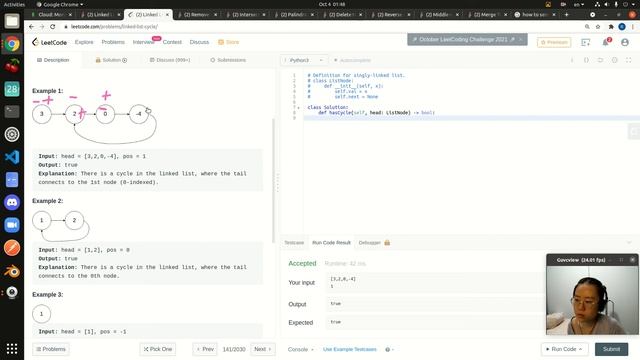Open the Python3 language dropdown
The height and width of the screenshot is (360, 640).
[x=304, y=60]
